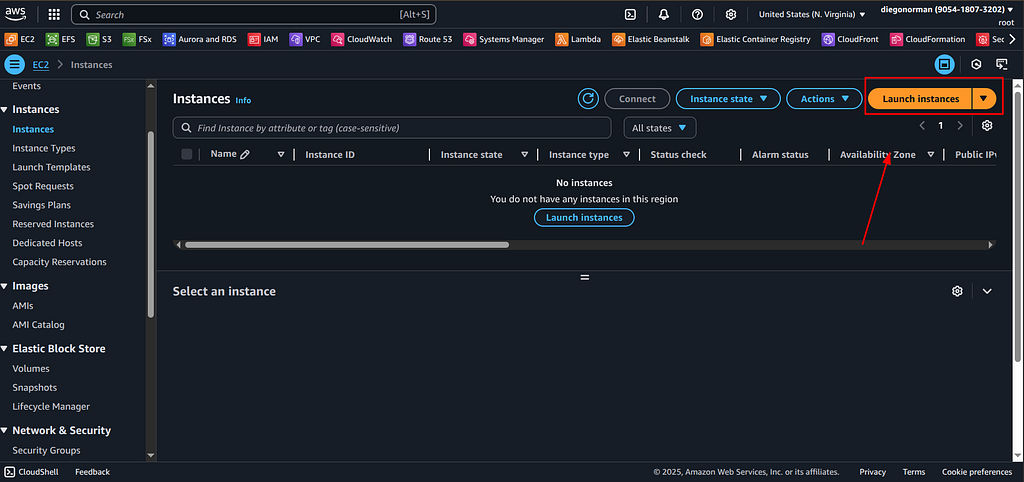Toggle the blue split panel view icon

pos(944,64)
